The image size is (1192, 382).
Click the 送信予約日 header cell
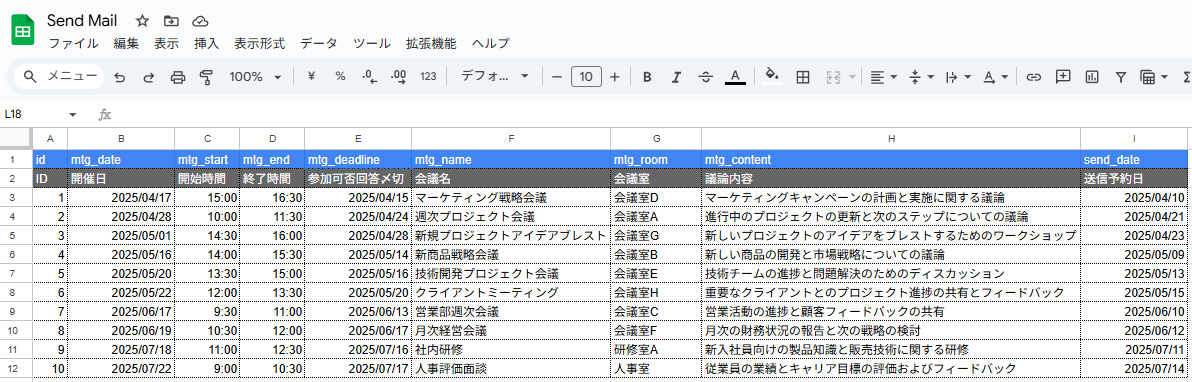pos(1133,179)
